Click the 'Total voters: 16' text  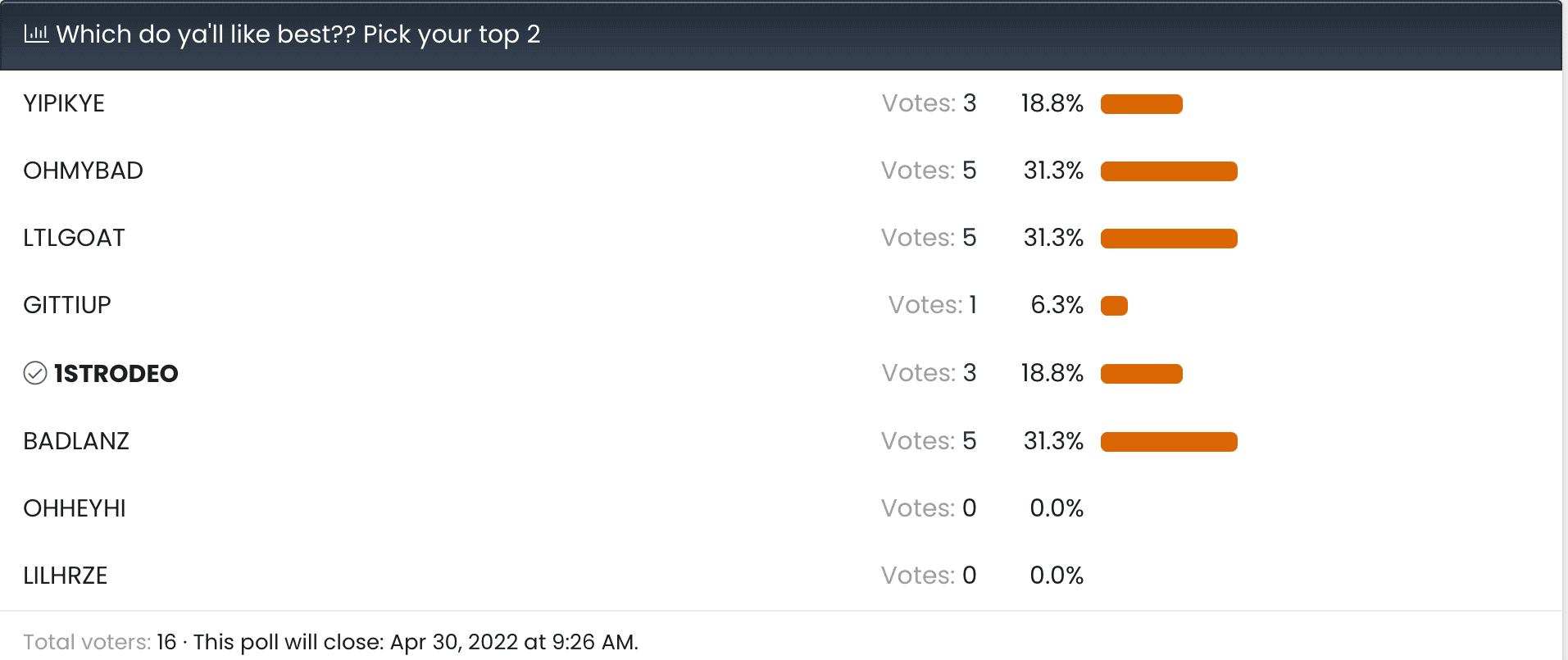click(99, 642)
